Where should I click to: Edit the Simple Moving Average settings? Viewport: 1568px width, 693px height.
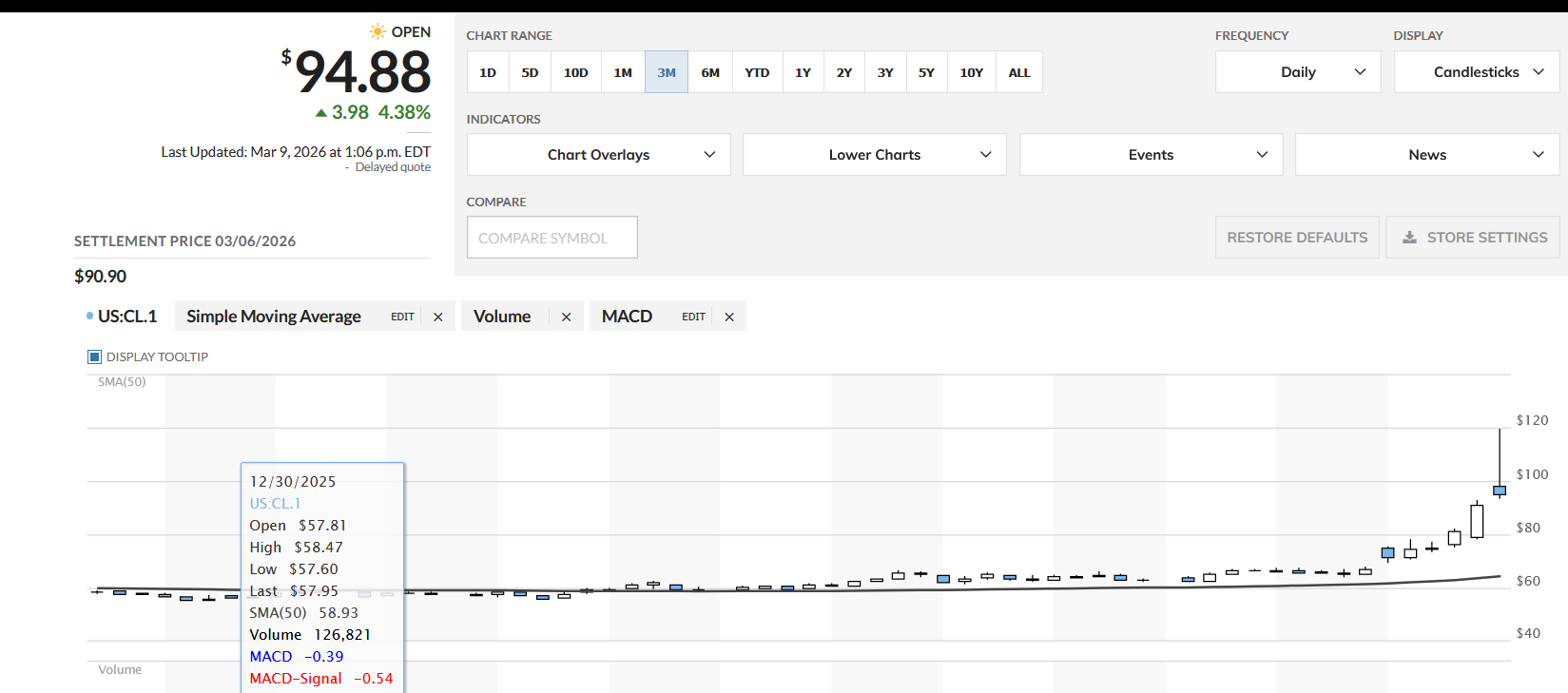[x=402, y=317]
